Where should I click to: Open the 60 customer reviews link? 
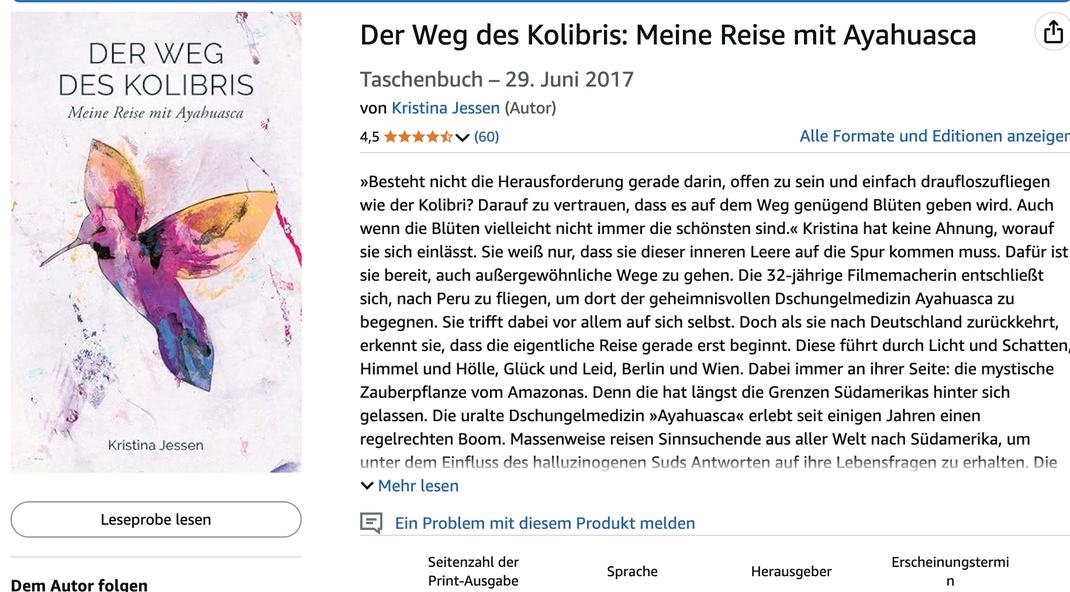click(487, 137)
